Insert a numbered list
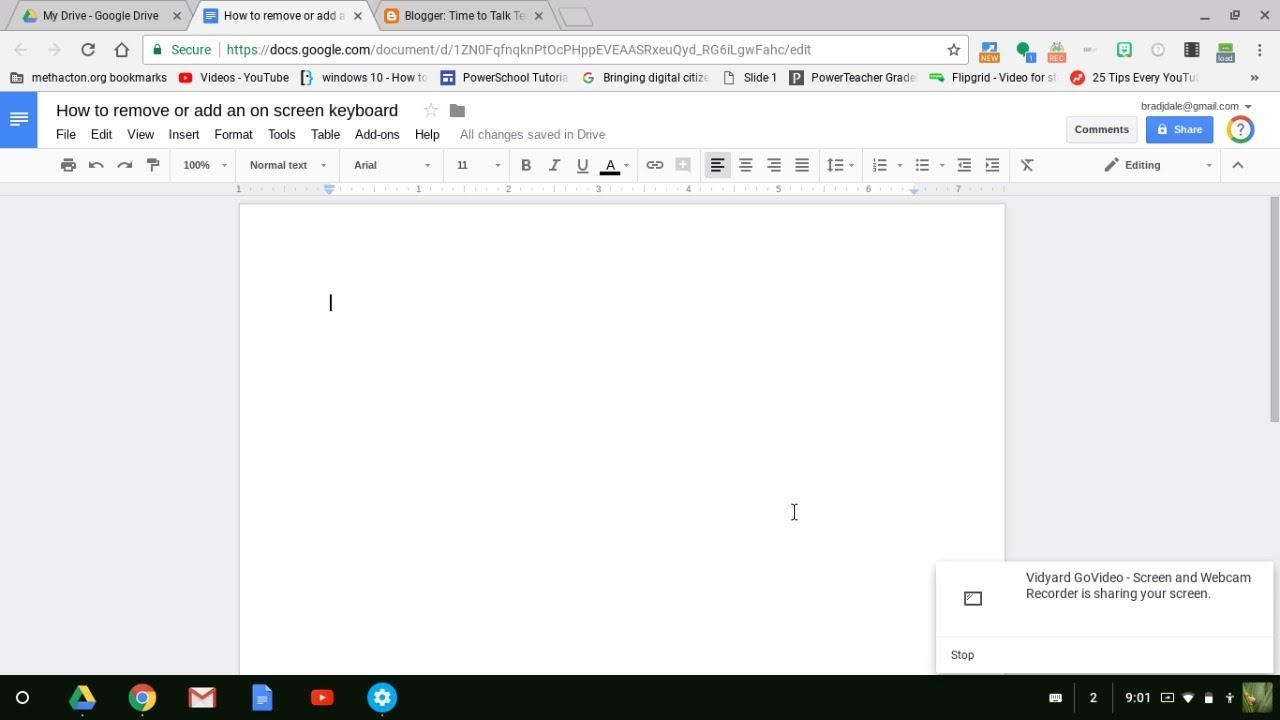Viewport: 1280px width, 720px height. click(x=880, y=165)
